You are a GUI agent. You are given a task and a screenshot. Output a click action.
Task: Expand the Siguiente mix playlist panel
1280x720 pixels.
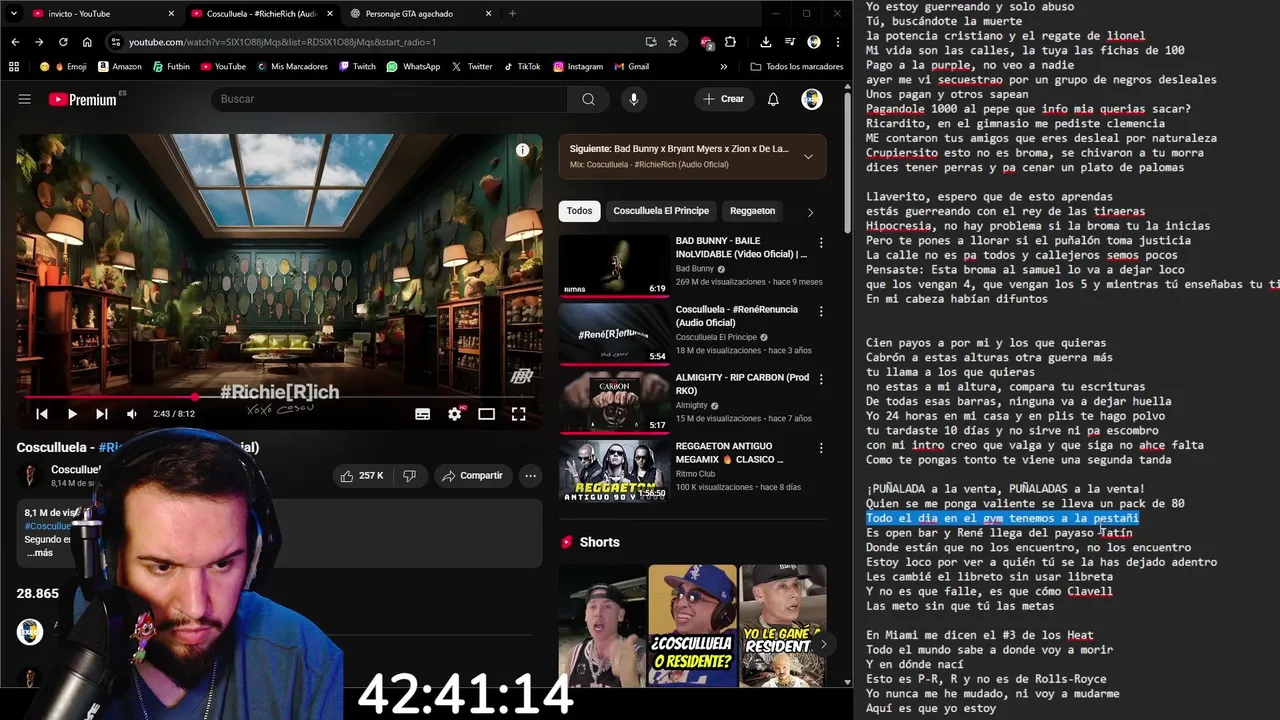click(808, 156)
